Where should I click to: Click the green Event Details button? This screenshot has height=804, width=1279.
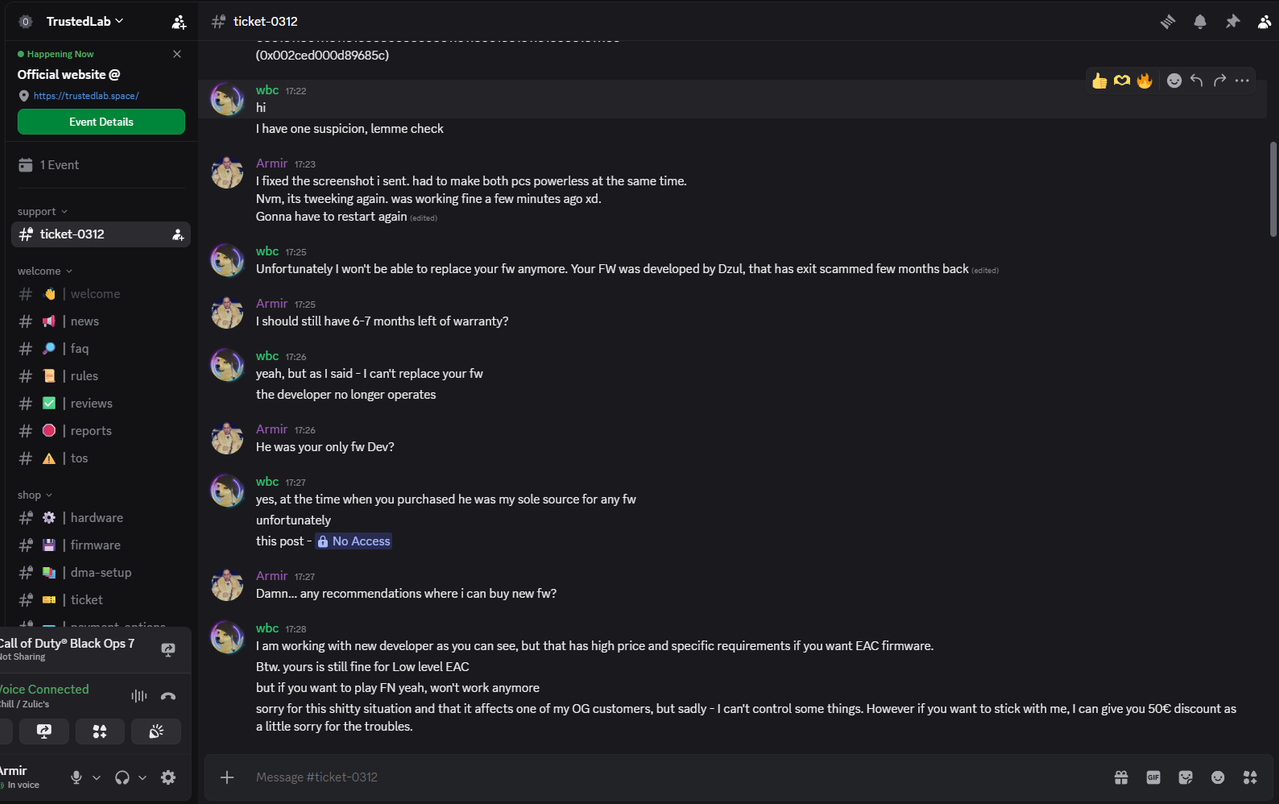click(x=101, y=122)
